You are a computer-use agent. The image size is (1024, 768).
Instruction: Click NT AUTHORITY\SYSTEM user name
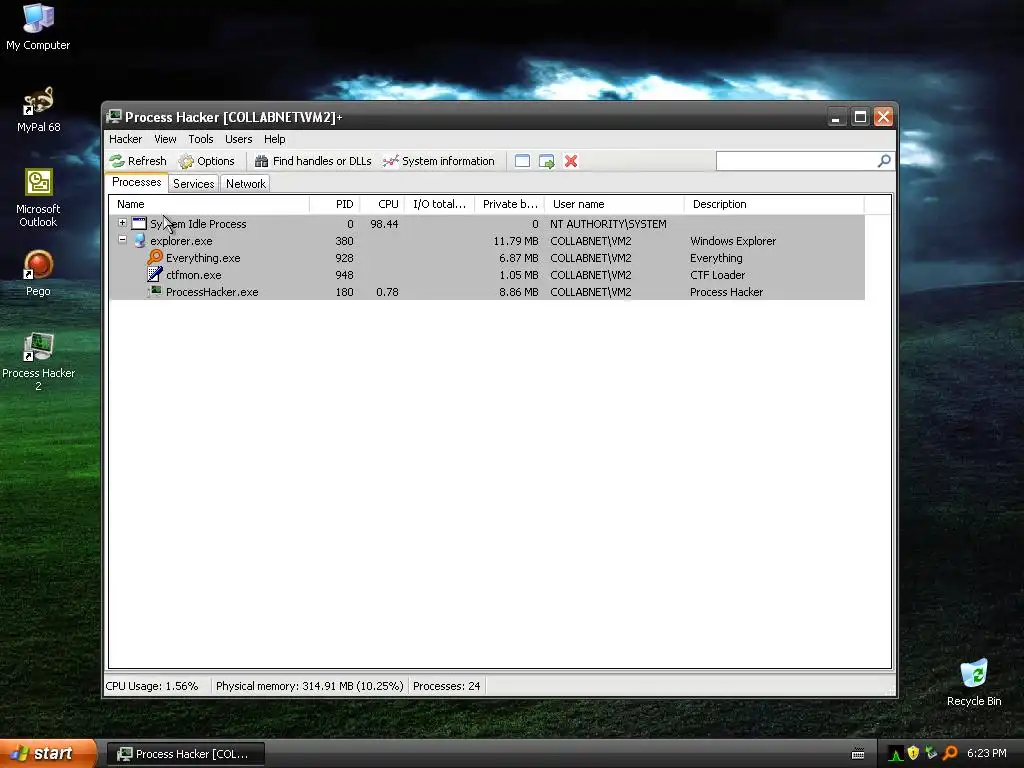click(x=608, y=224)
